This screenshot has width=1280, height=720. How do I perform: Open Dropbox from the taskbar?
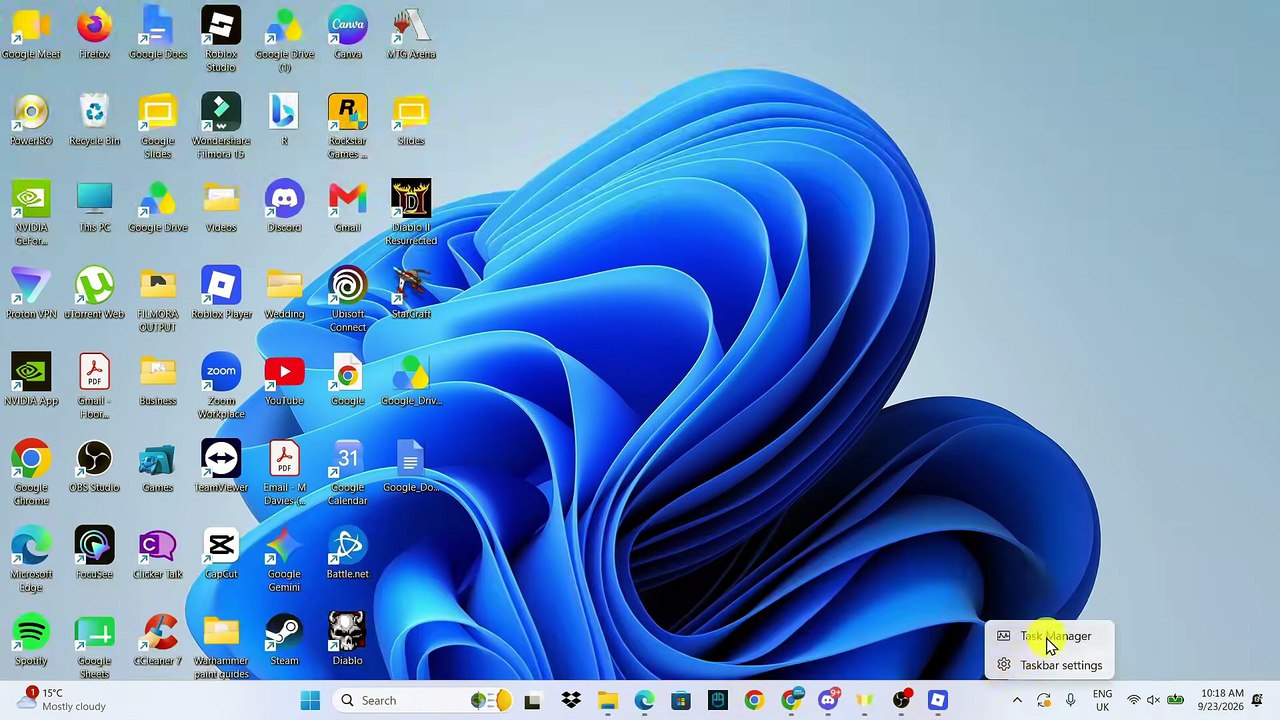pos(570,700)
